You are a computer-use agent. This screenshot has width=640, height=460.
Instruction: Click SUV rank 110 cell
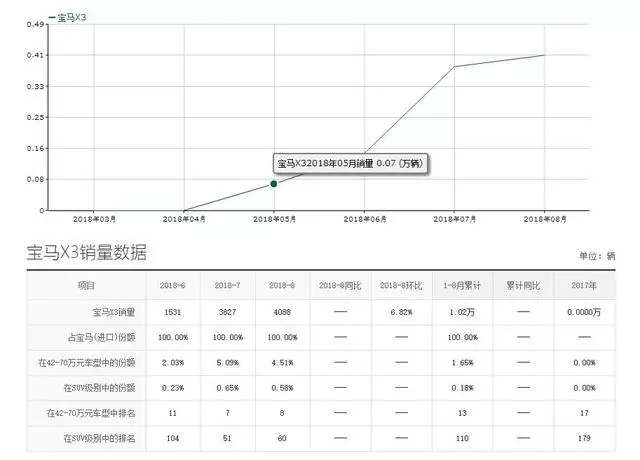[462, 438]
